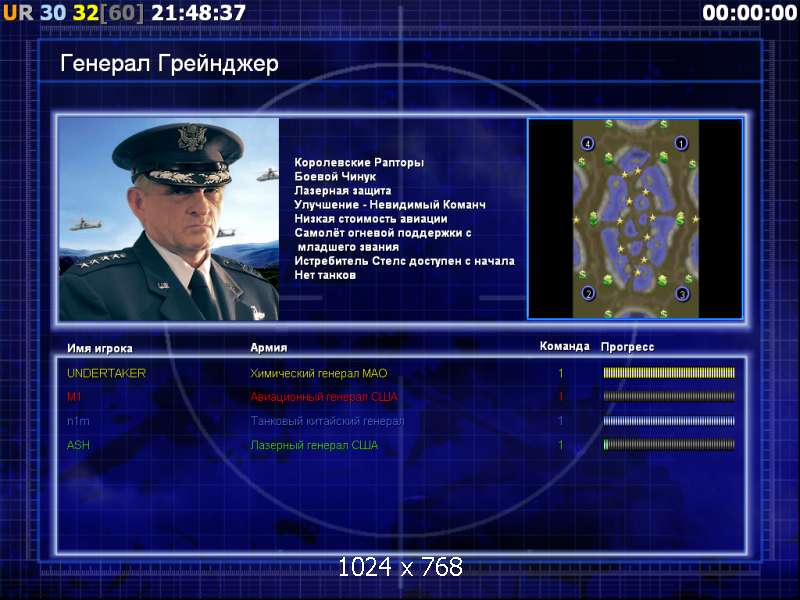Select start position 1 on minimap
This screenshot has width=800, height=600.
pyautogui.click(x=681, y=143)
